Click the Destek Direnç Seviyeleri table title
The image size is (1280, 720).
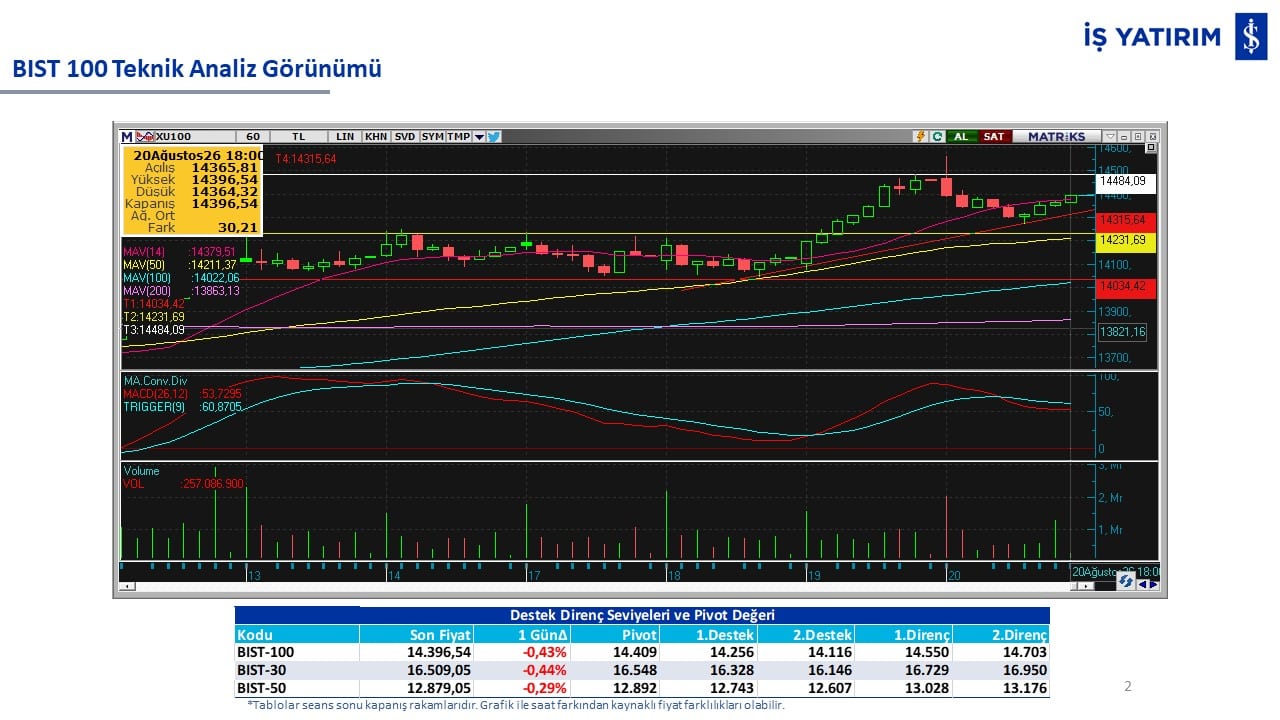[642, 615]
